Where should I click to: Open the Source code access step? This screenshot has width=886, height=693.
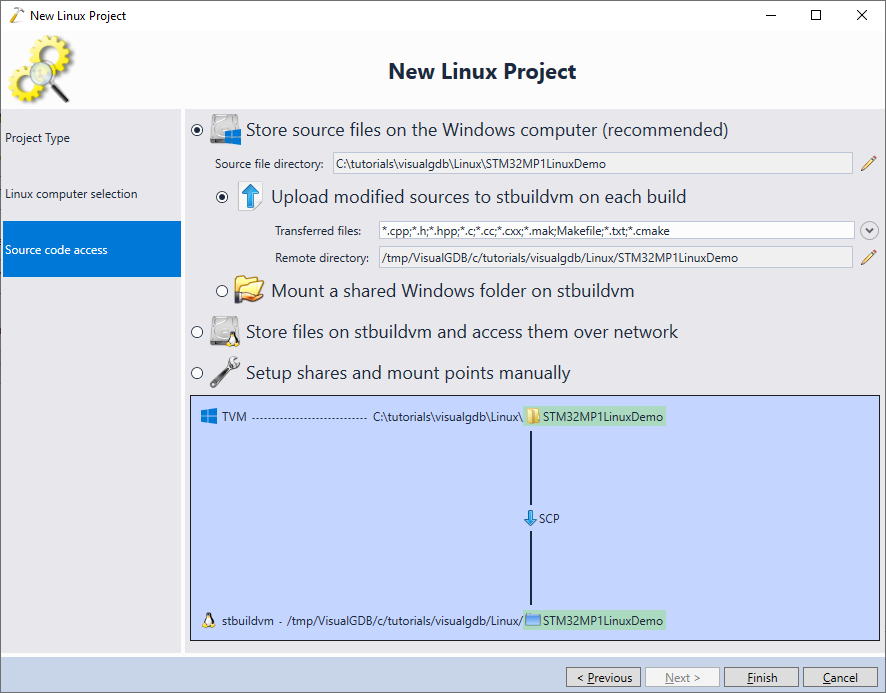[x=92, y=249]
